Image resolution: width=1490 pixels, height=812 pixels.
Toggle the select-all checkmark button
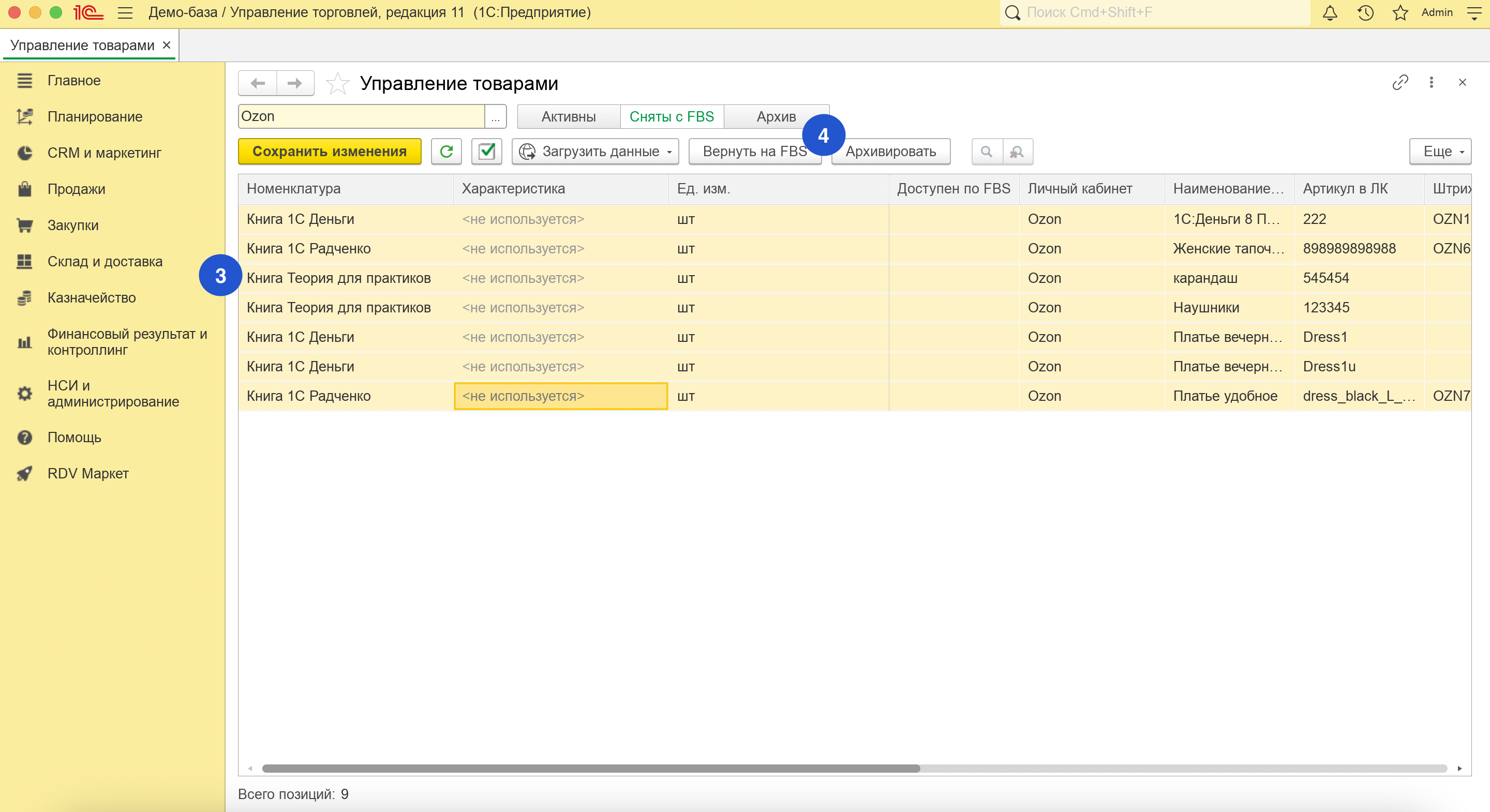[x=486, y=152]
